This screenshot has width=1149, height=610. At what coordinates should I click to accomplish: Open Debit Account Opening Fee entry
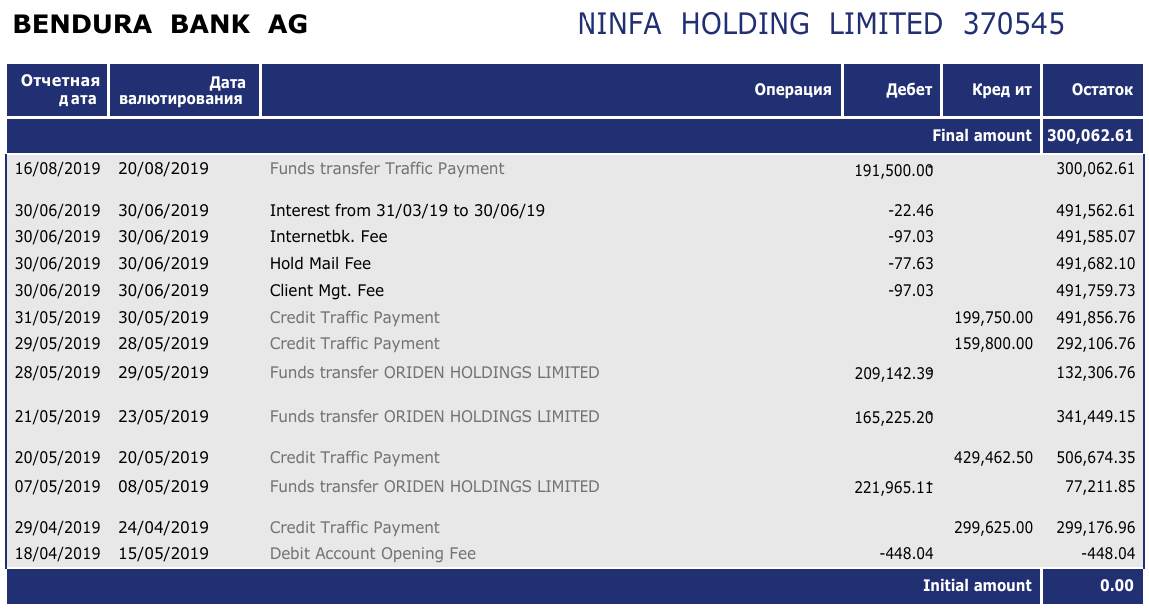pos(372,554)
